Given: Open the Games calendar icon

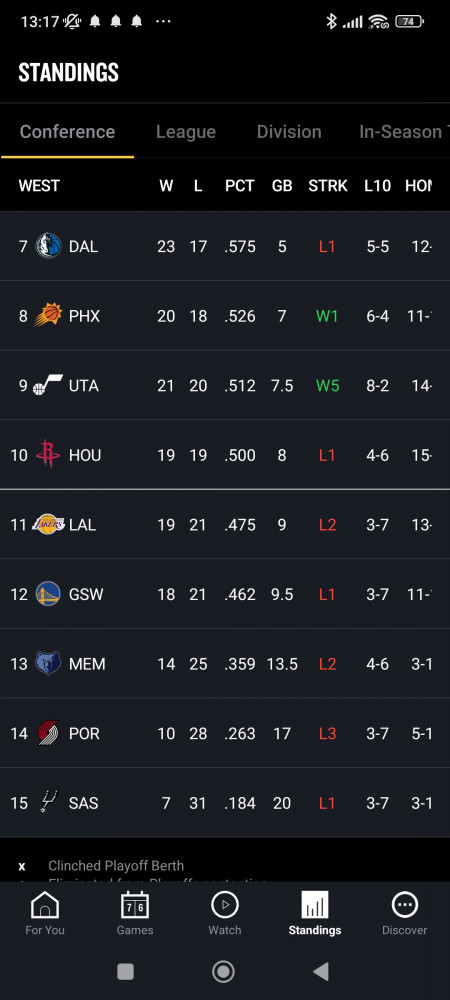Looking at the screenshot, I should [134, 905].
